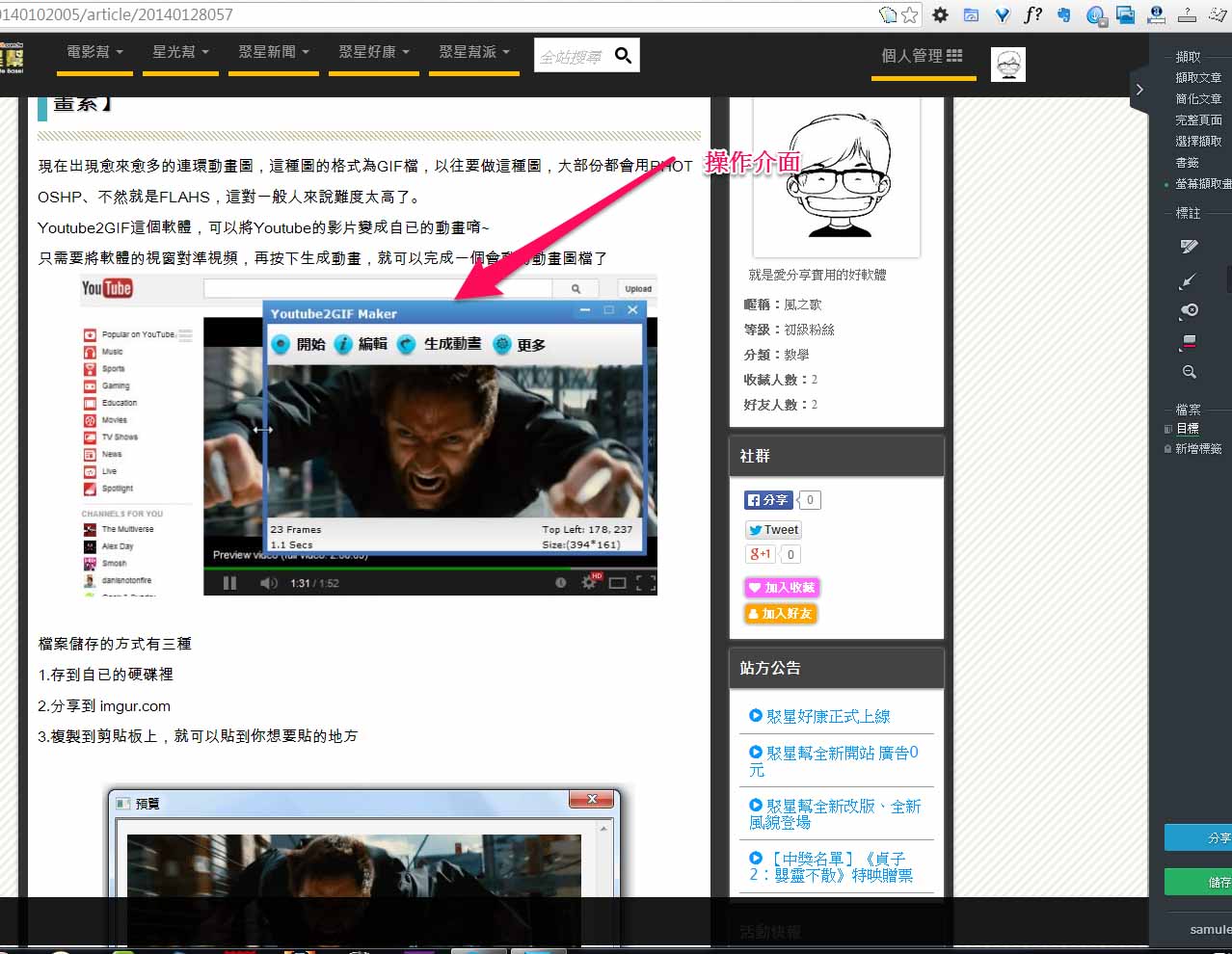The width and height of the screenshot is (1232, 954).
Task: Click 更多 more gear in Youtube2GIF
Action: pos(520,344)
